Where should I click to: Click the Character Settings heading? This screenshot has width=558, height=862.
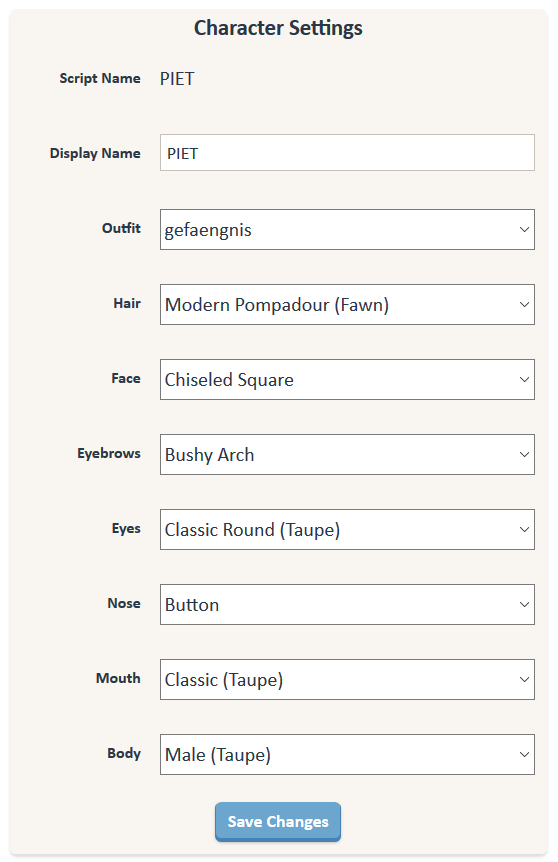pos(278,28)
